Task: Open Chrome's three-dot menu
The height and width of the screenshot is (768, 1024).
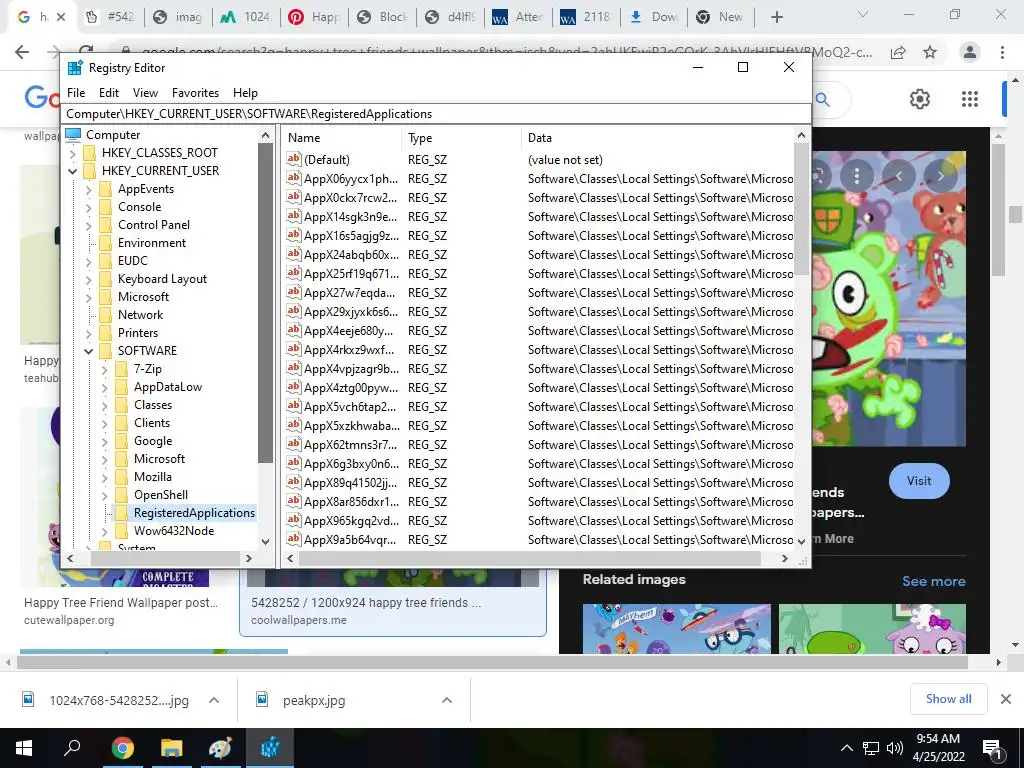Action: tap(1002, 52)
